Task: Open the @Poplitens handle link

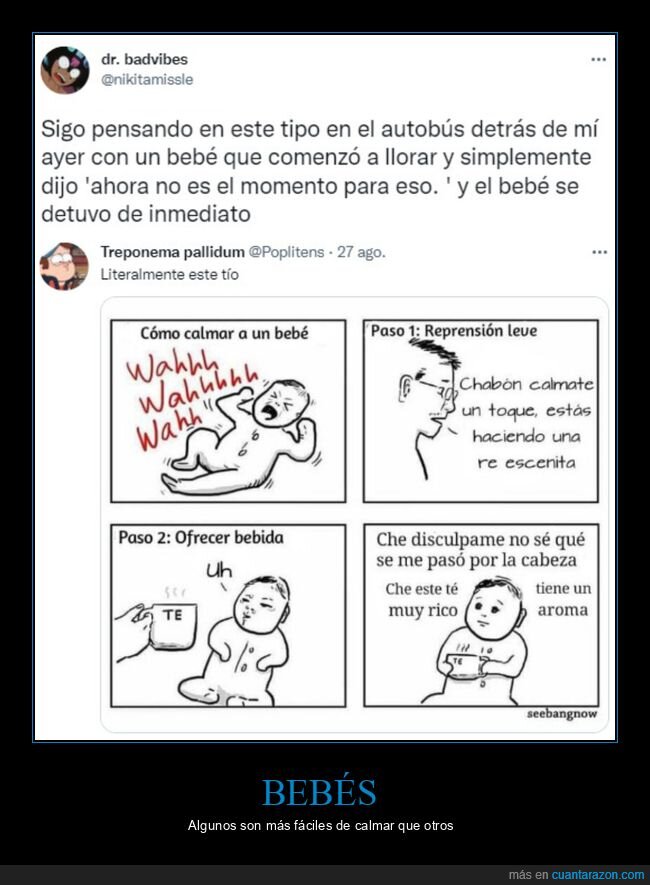Action: tap(287, 252)
